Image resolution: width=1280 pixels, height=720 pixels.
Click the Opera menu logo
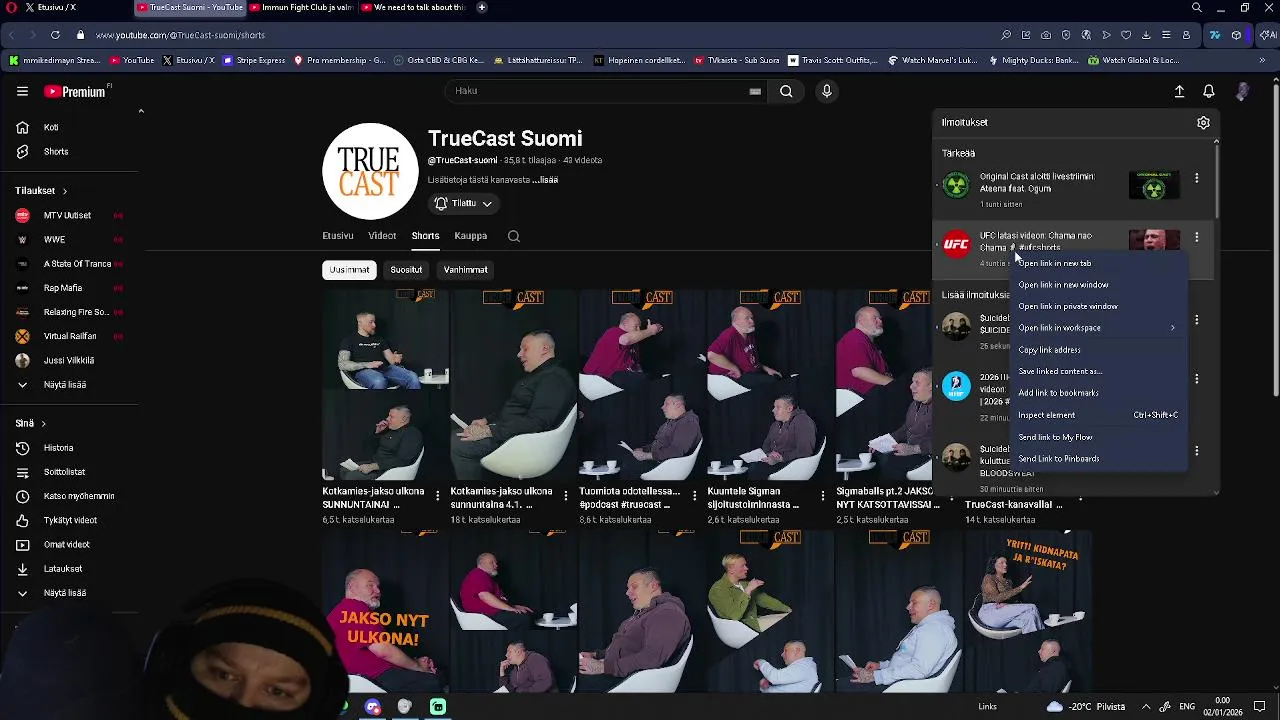click(10, 7)
